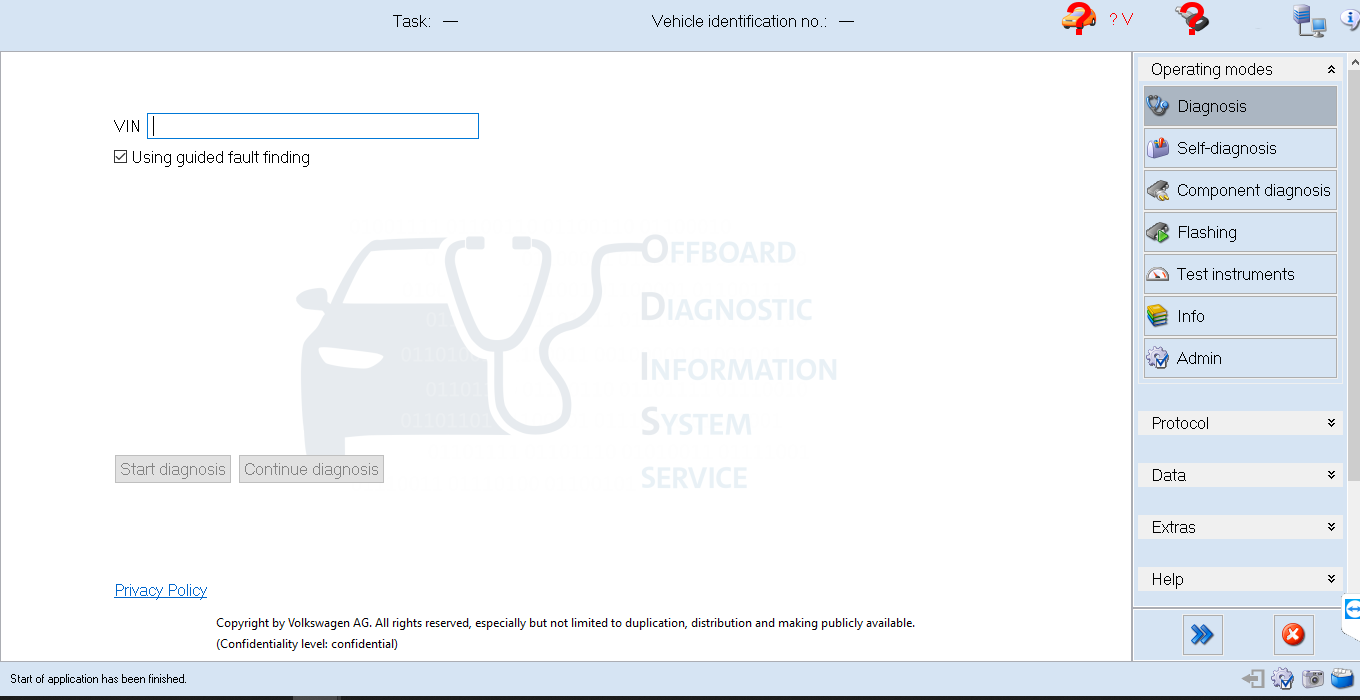Screen dimensions: 1360x700
Task: Take a screenshot with the camera icon
Action: 1313,679
